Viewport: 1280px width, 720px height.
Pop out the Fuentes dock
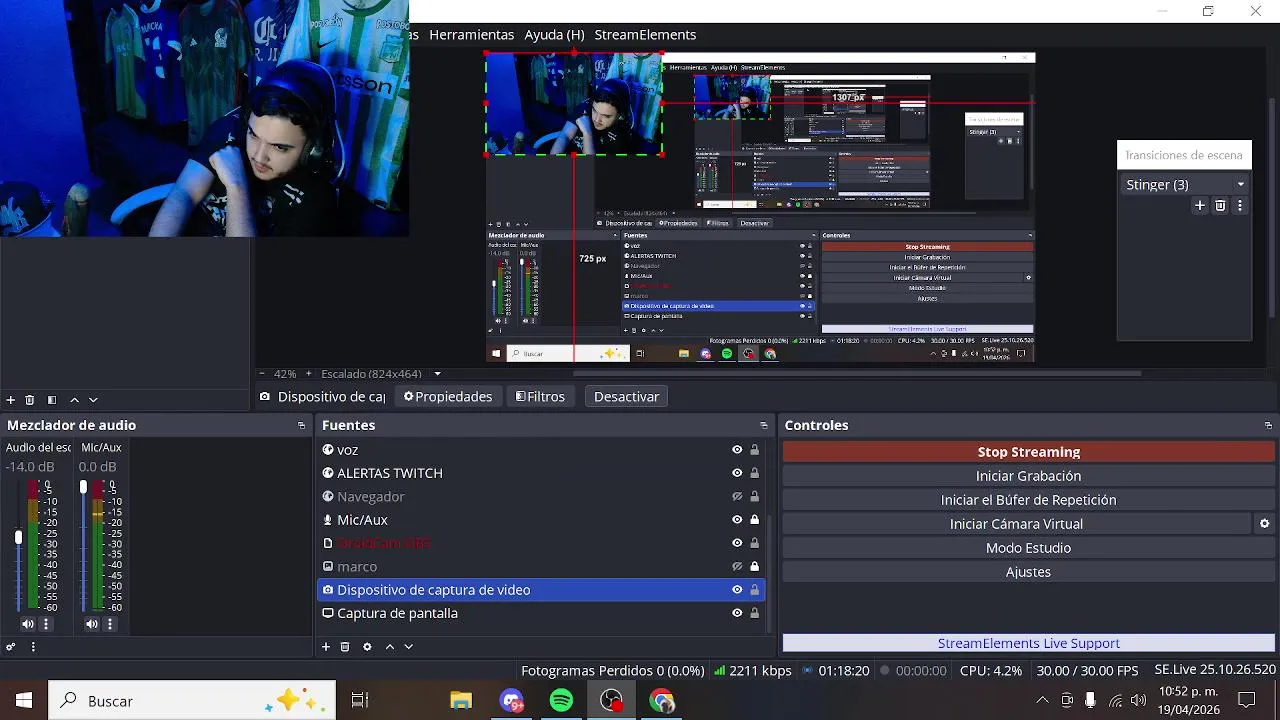764,426
